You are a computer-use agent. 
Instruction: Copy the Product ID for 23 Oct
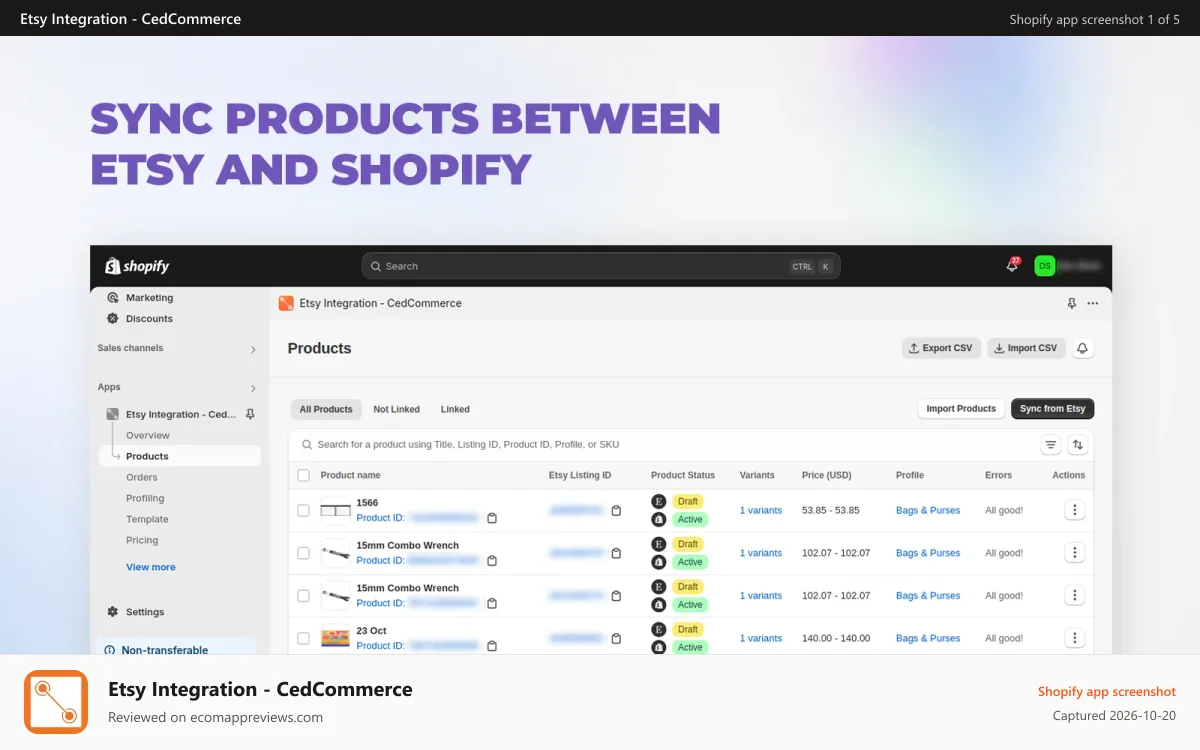click(x=492, y=646)
